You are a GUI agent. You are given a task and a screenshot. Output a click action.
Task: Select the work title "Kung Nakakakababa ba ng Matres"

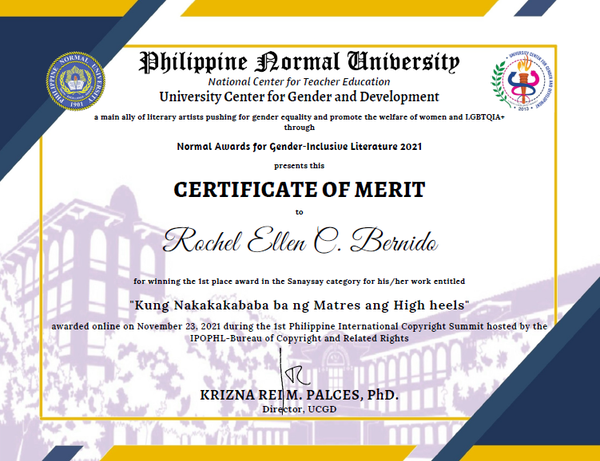pos(299,303)
